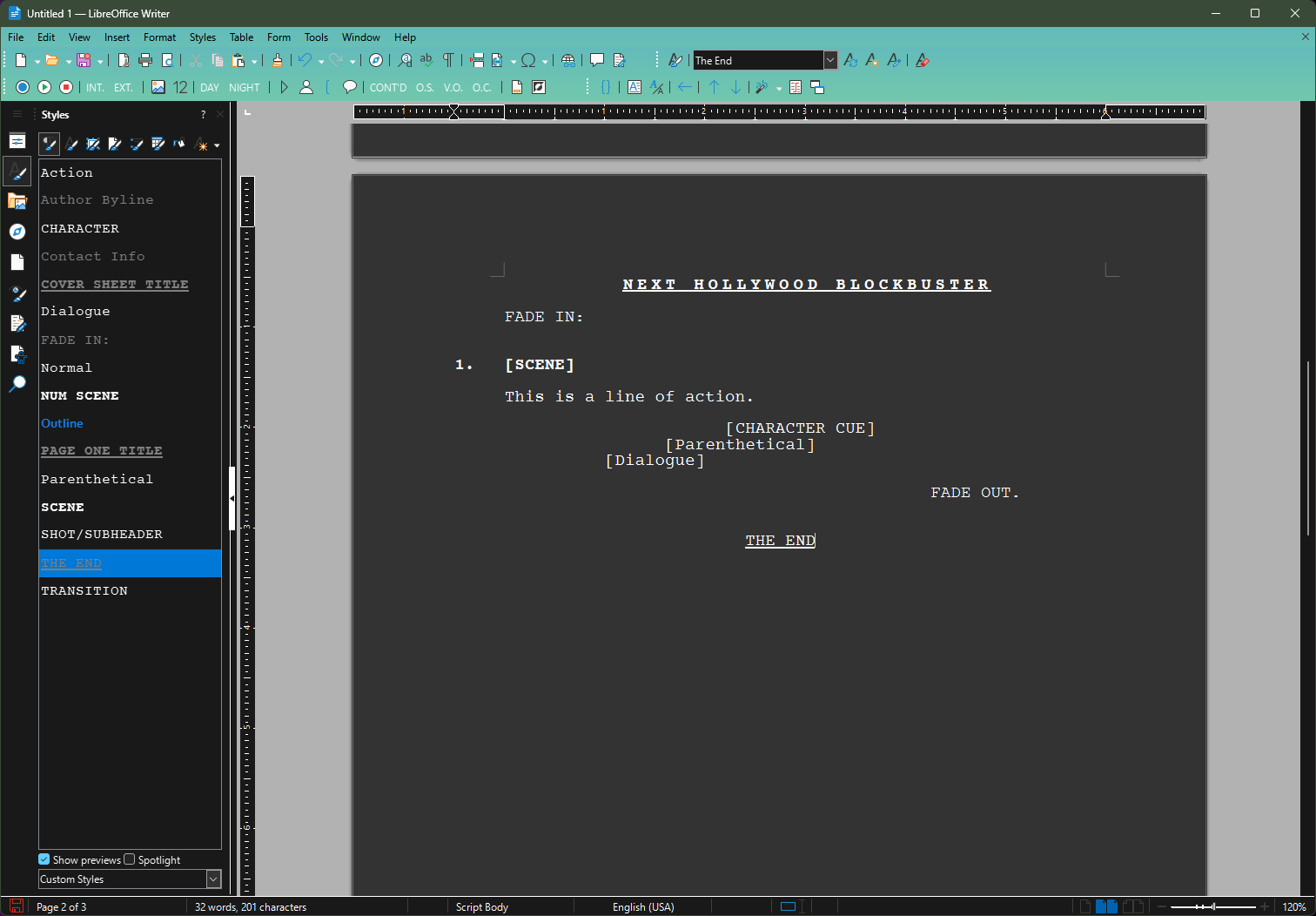
Task: Select TRANSITION style in list
Action: (x=130, y=590)
